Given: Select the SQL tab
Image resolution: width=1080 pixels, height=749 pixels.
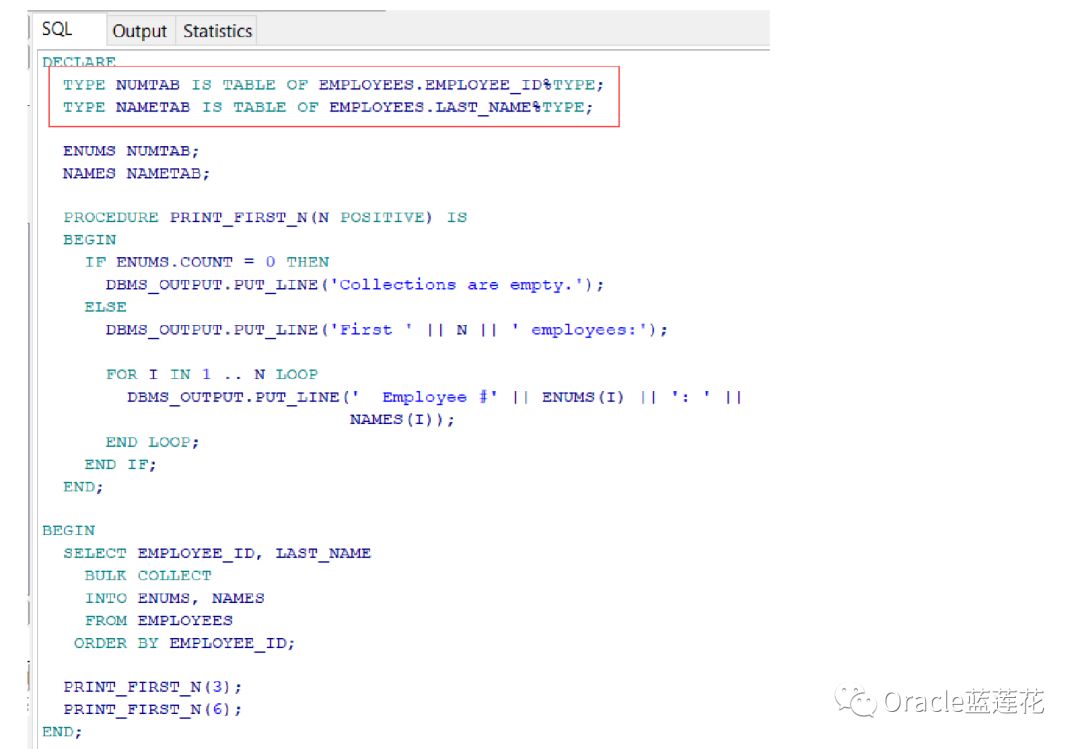Looking at the screenshot, I should click(57, 29).
